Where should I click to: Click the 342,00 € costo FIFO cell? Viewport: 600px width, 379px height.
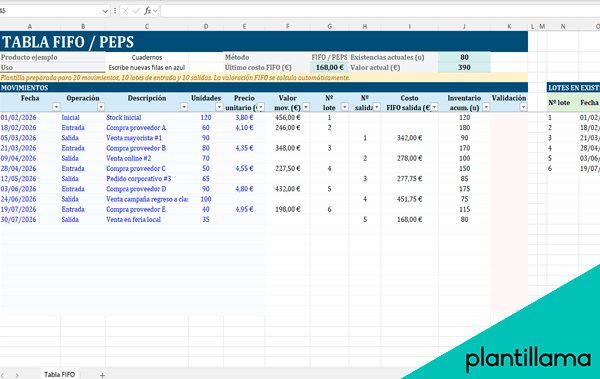pos(409,138)
